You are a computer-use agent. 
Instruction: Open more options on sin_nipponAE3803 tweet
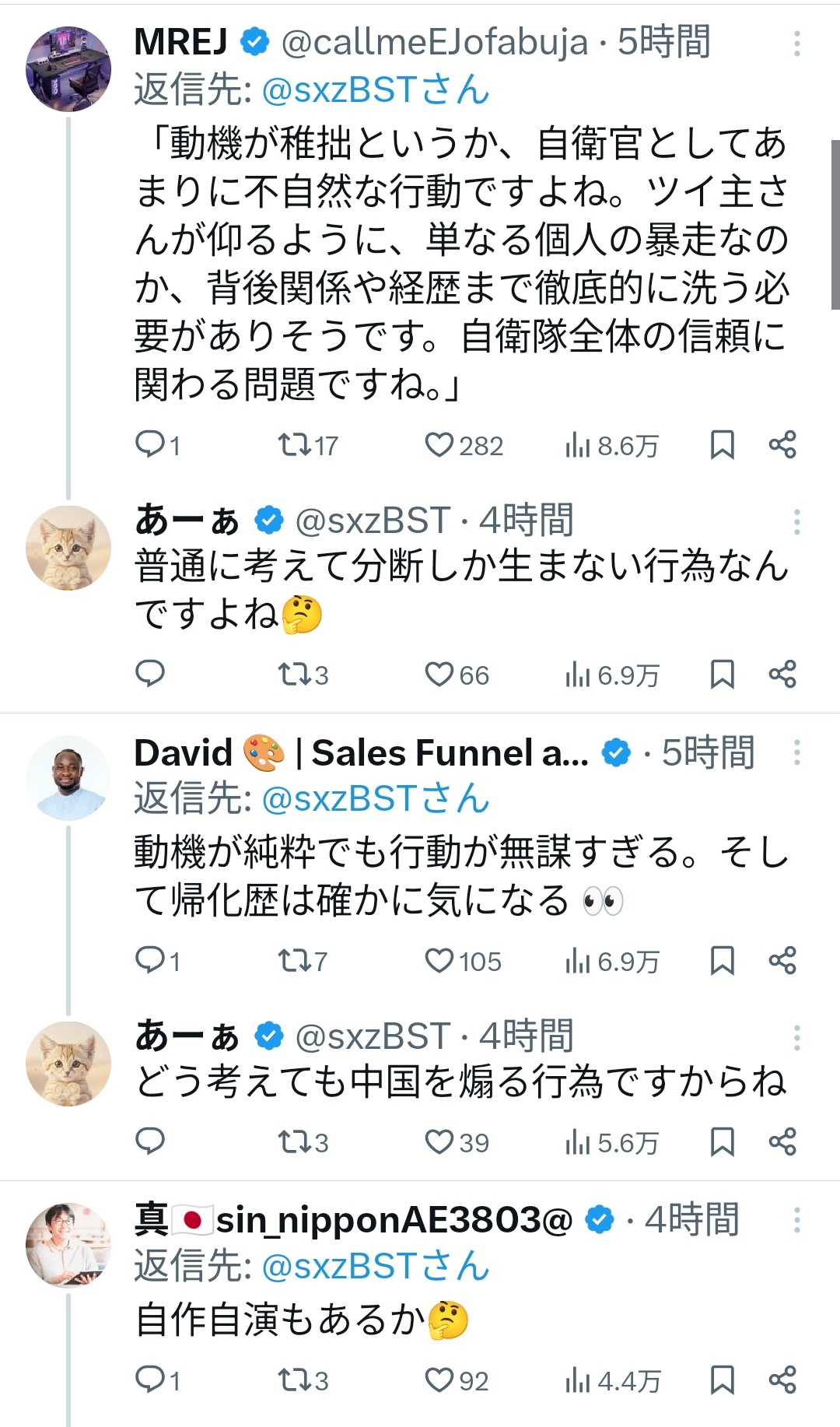(796, 1219)
